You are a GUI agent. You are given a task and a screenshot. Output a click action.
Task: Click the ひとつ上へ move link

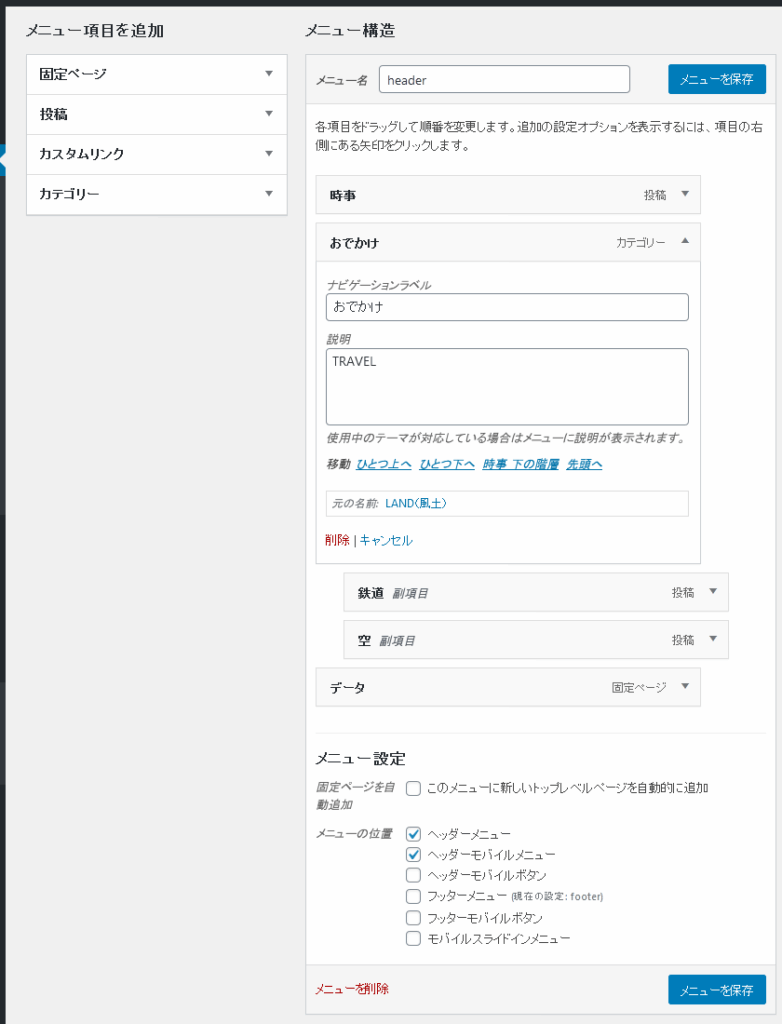[x=383, y=464]
